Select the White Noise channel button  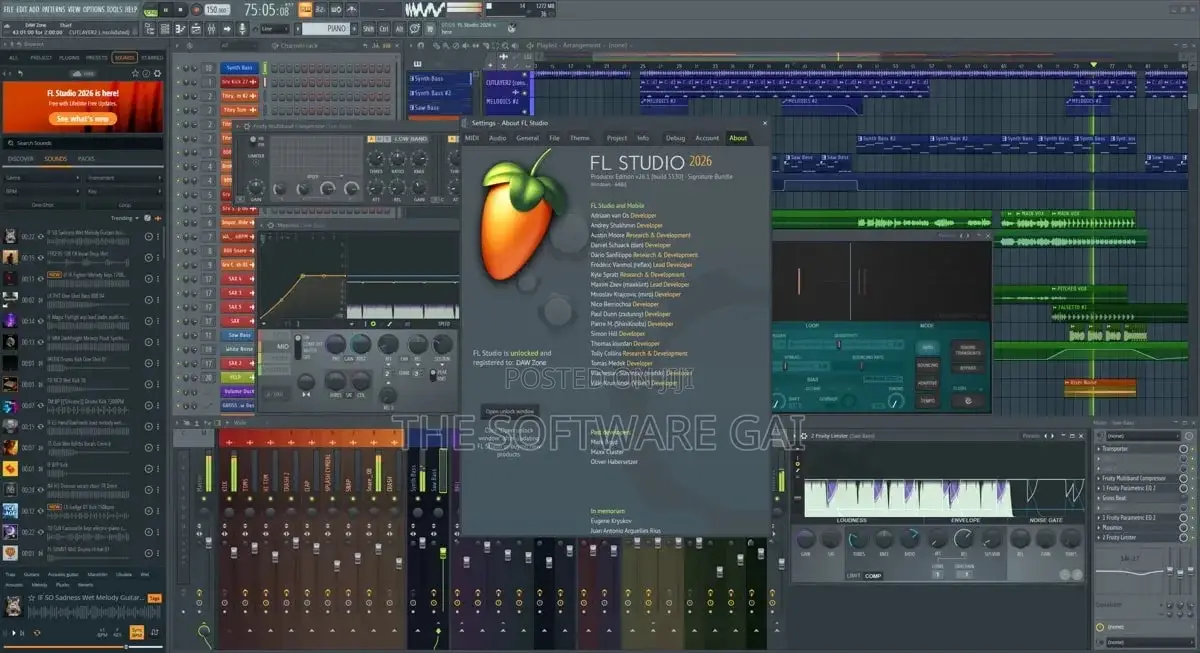pos(238,349)
